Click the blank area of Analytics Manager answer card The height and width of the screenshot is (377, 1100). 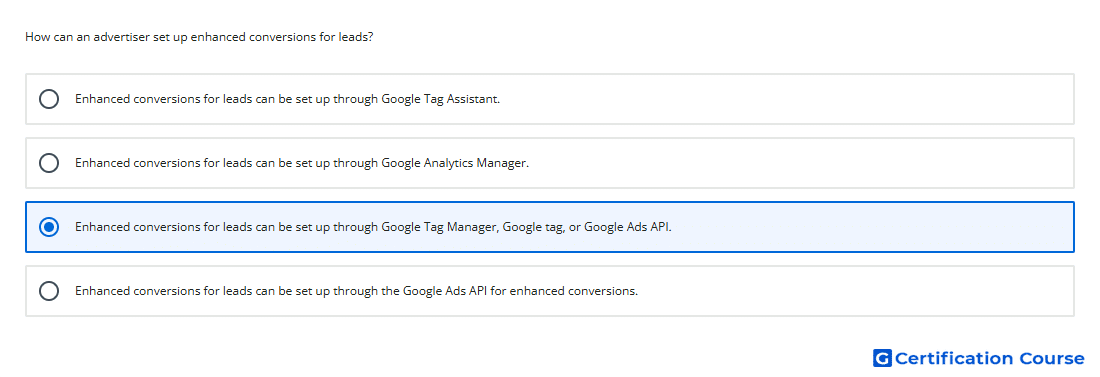[800, 163]
